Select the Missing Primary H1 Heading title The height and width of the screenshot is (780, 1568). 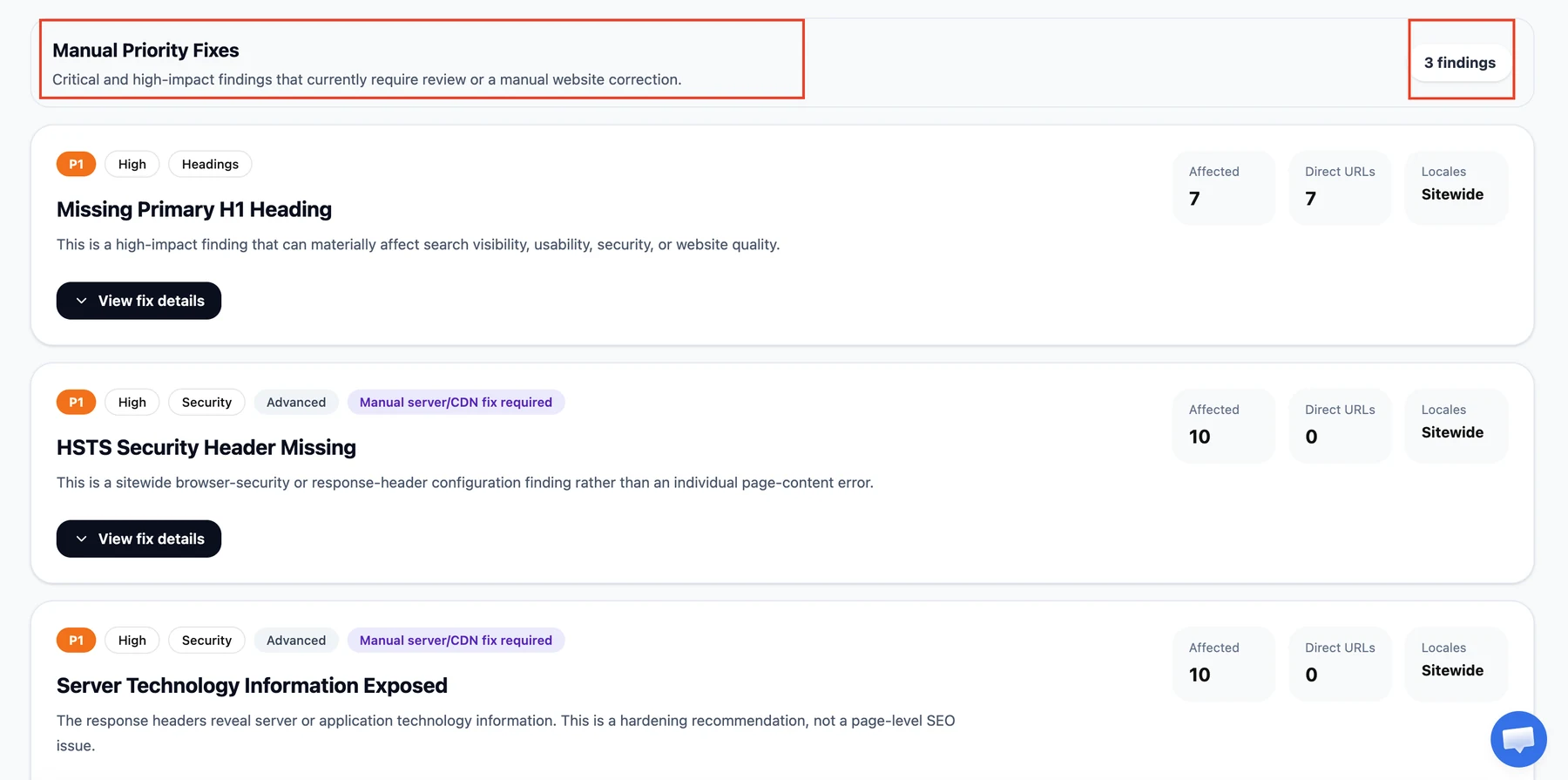(194, 209)
